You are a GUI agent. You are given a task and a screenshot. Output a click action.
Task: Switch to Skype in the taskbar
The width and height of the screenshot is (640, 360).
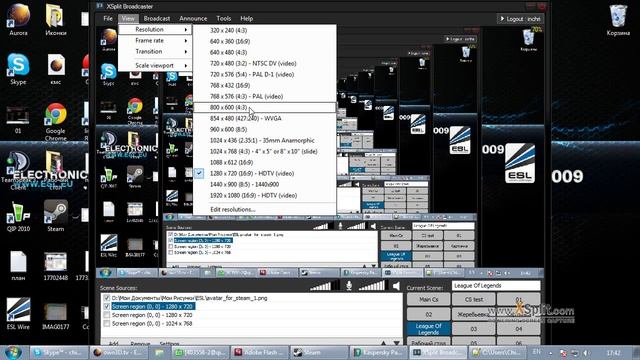pyautogui.click(x=59, y=353)
